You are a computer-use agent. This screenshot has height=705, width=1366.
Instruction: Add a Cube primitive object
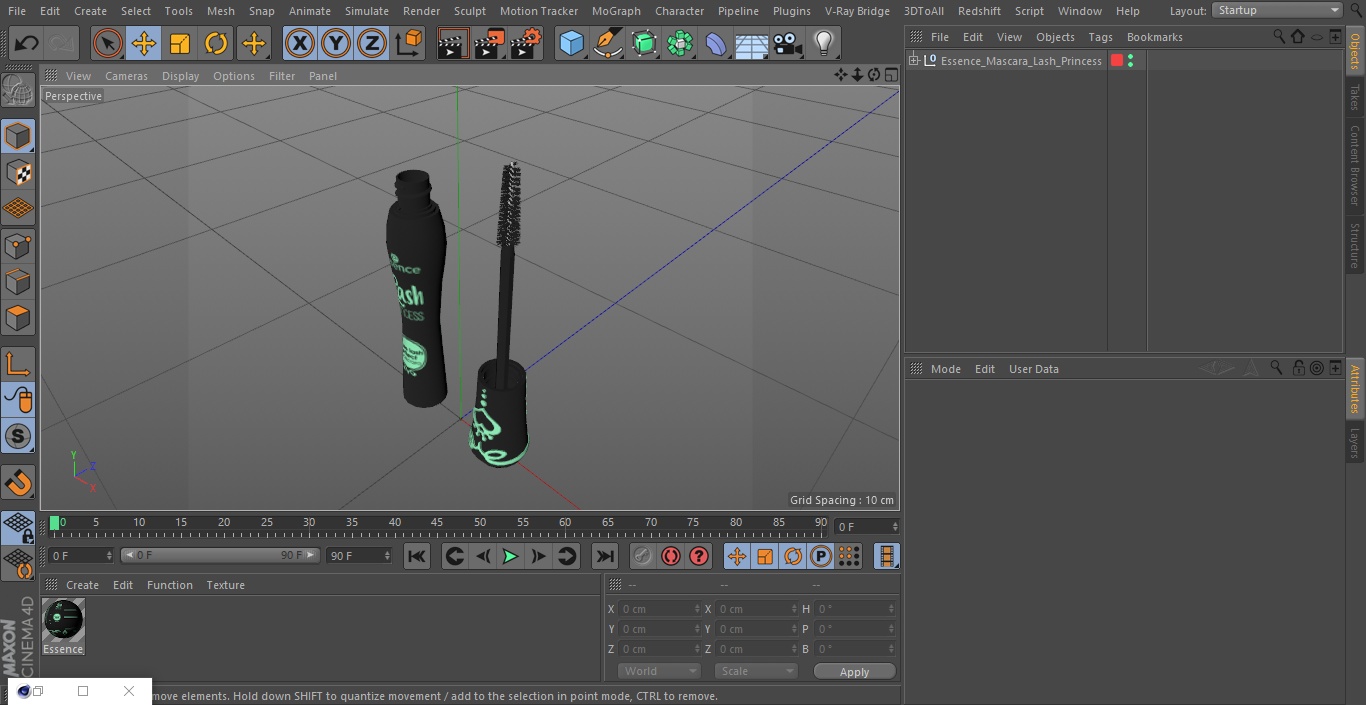point(571,43)
